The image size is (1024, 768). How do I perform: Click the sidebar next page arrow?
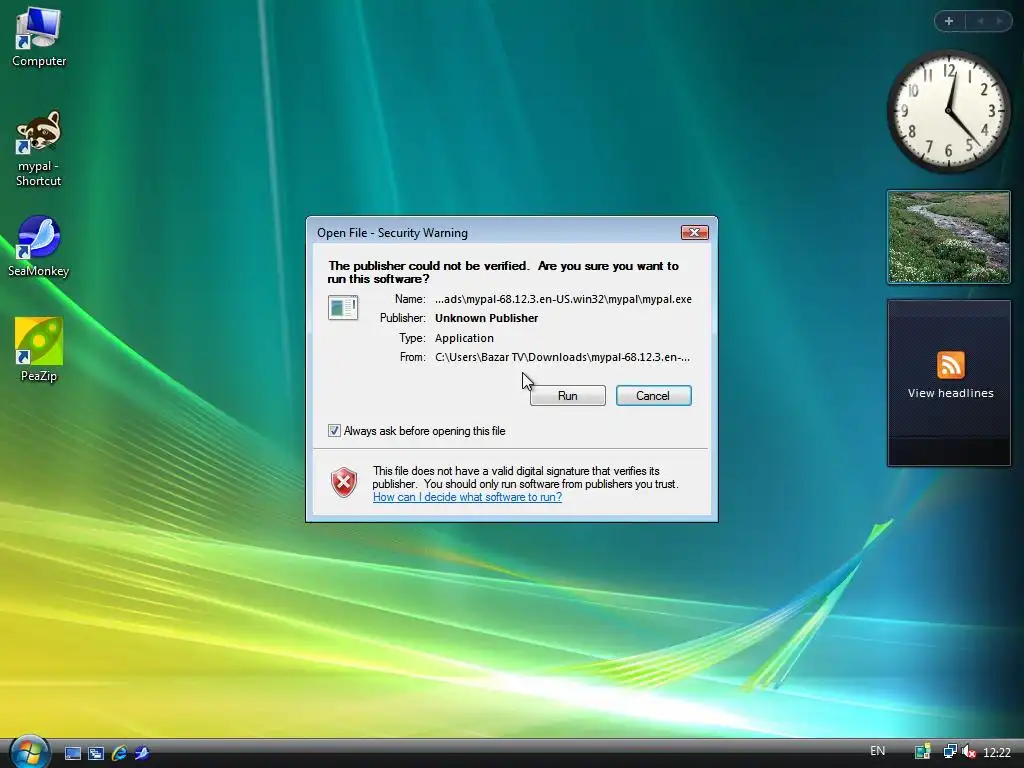point(999,21)
